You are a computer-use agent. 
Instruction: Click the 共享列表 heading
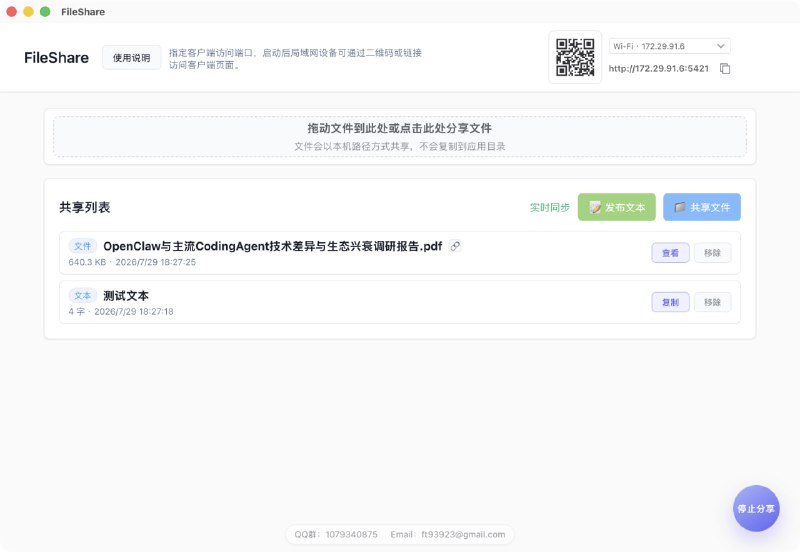(x=85, y=207)
